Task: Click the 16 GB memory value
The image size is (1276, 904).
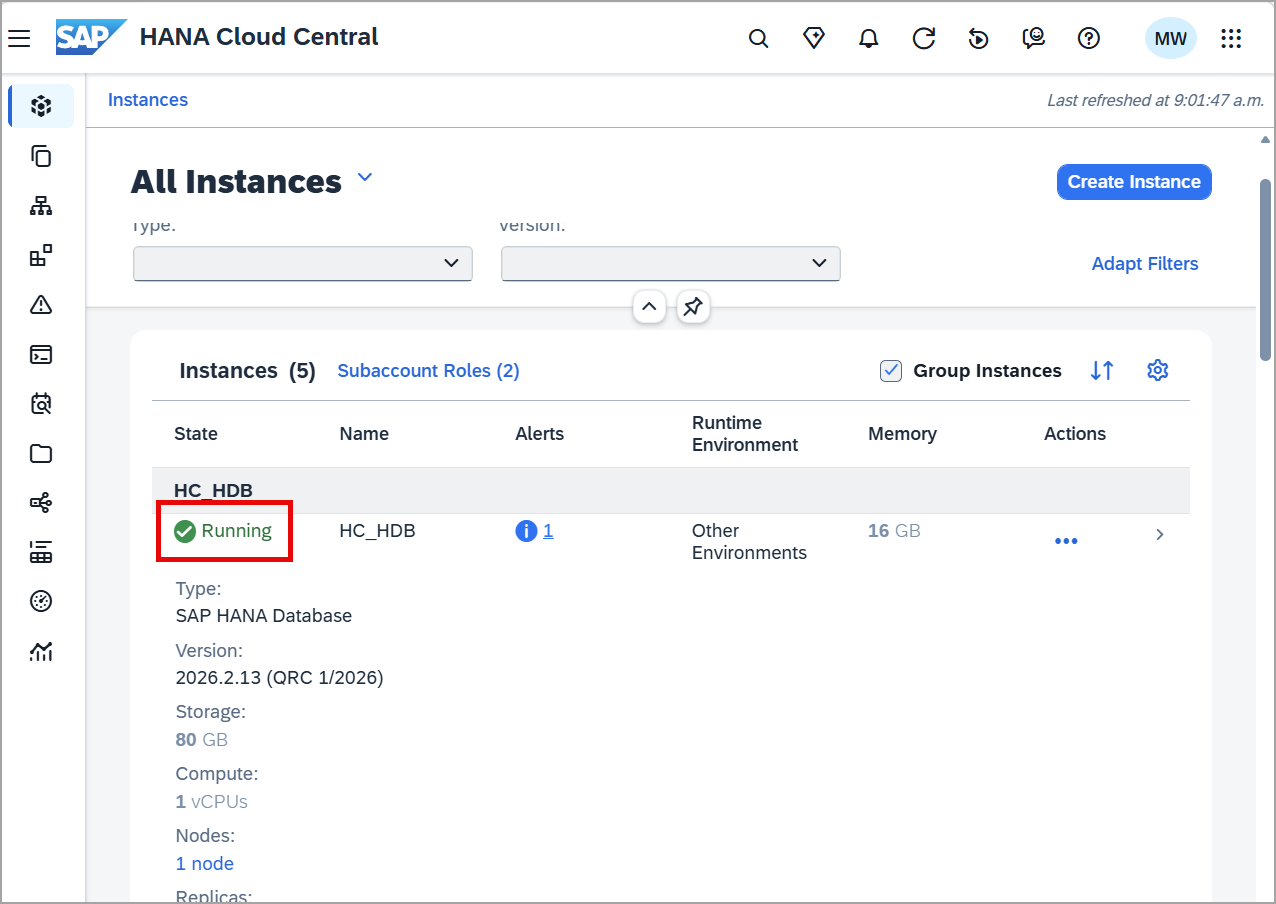Action: pos(894,531)
